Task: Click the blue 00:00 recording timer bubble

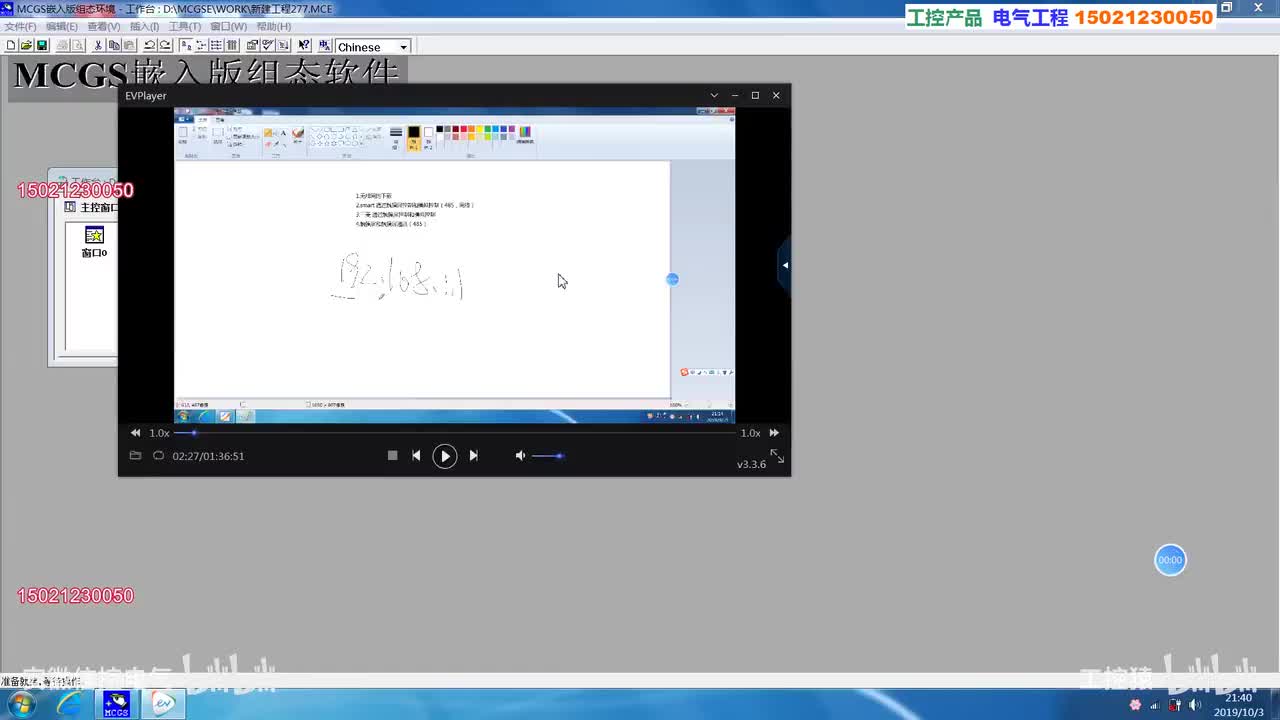Action: tap(1170, 560)
